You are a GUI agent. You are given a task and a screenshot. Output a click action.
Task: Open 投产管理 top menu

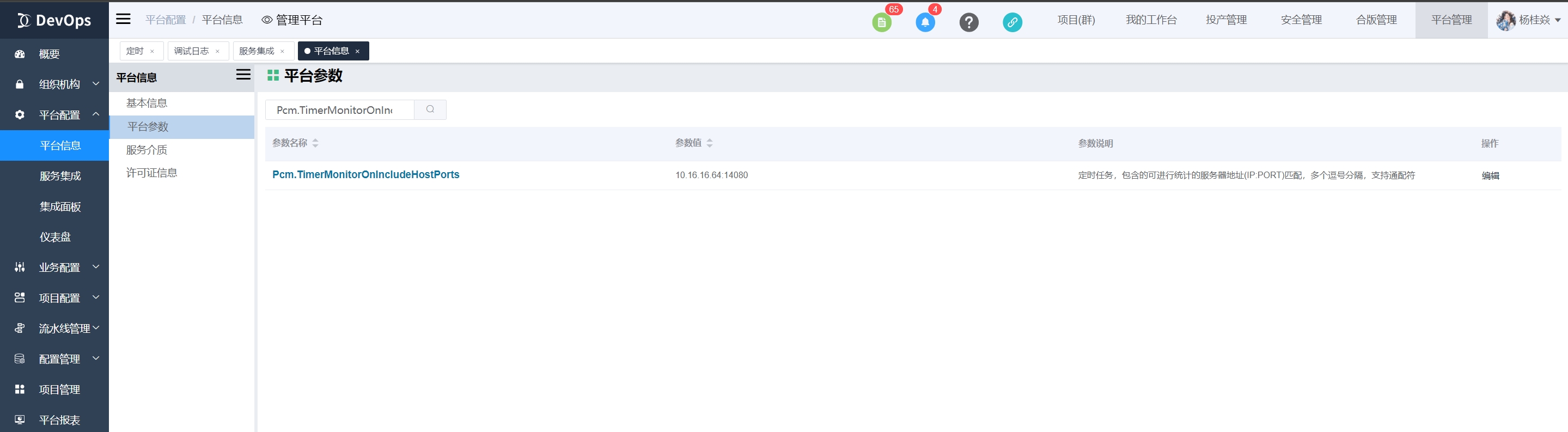1226,20
